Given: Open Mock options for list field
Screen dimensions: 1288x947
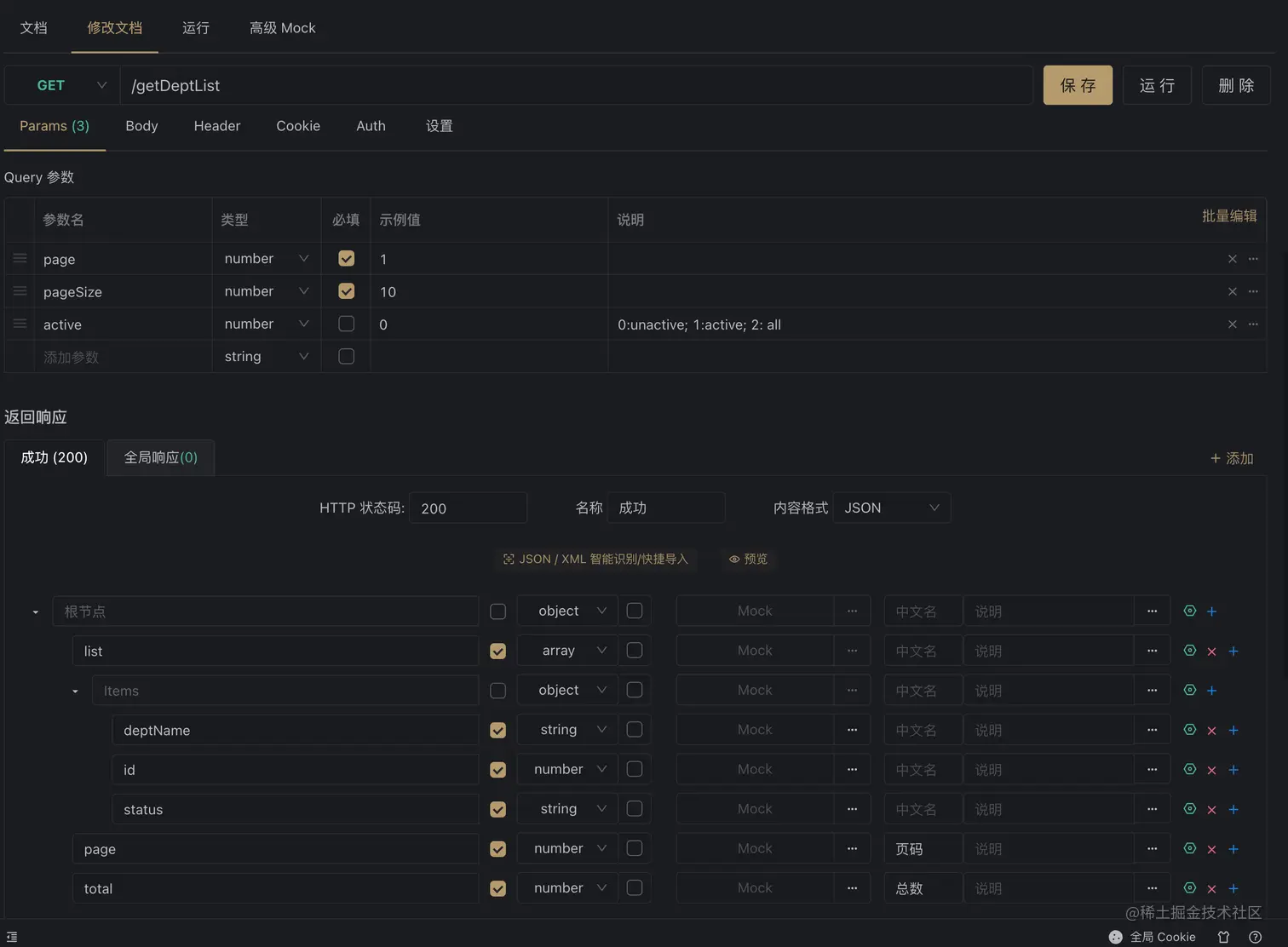Looking at the screenshot, I should click(x=852, y=651).
